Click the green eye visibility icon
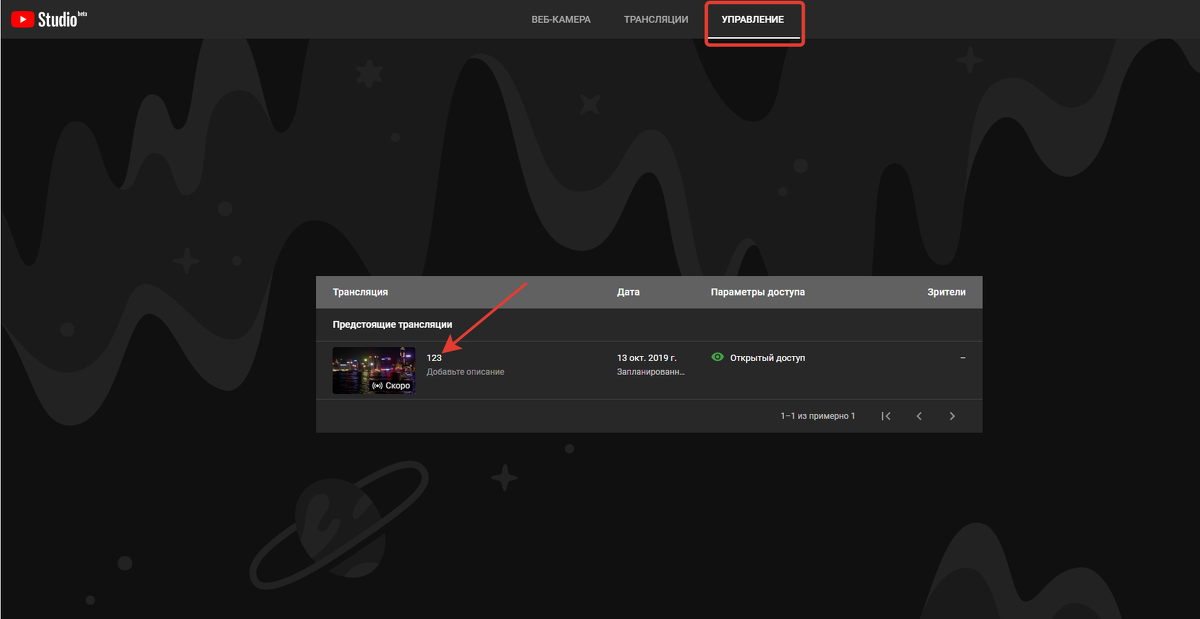The height and width of the screenshot is (619, 1200). (x=717, y=357)
